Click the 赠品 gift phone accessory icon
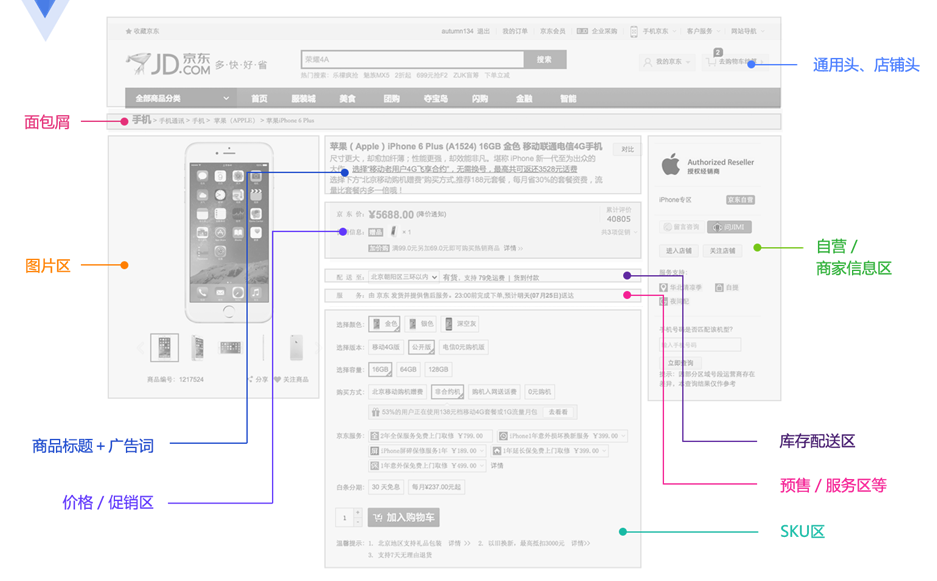This screenshot has width=937, height=581. [393, 231]
